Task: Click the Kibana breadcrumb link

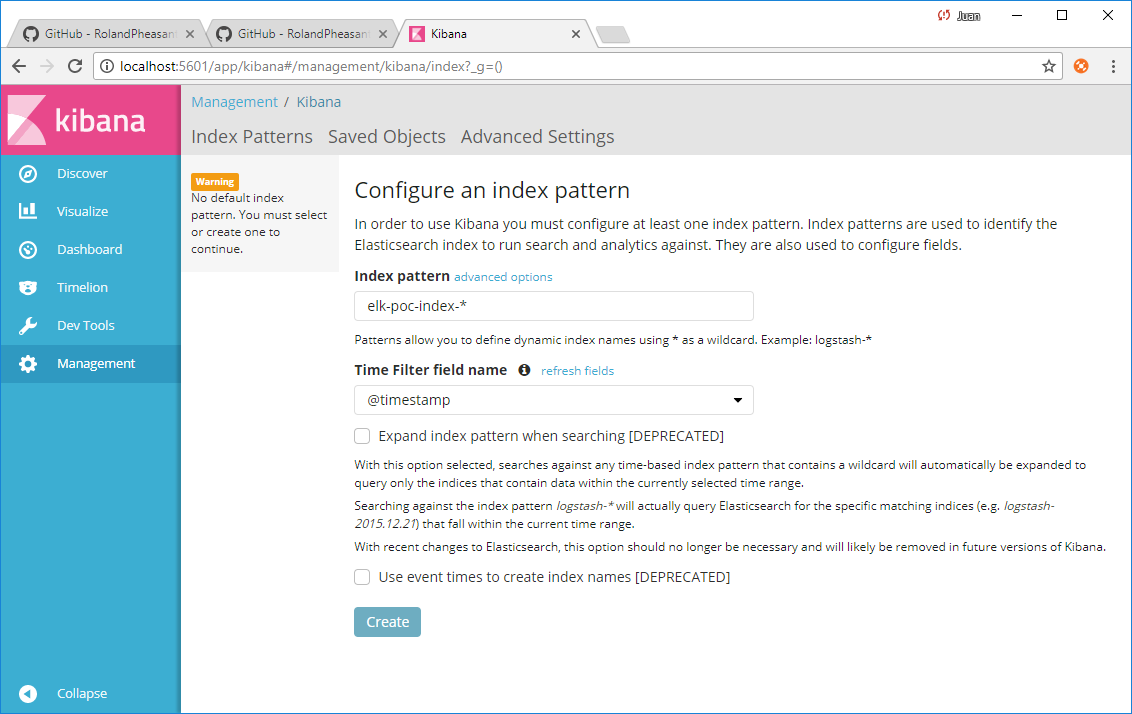Action: [318, 102]
